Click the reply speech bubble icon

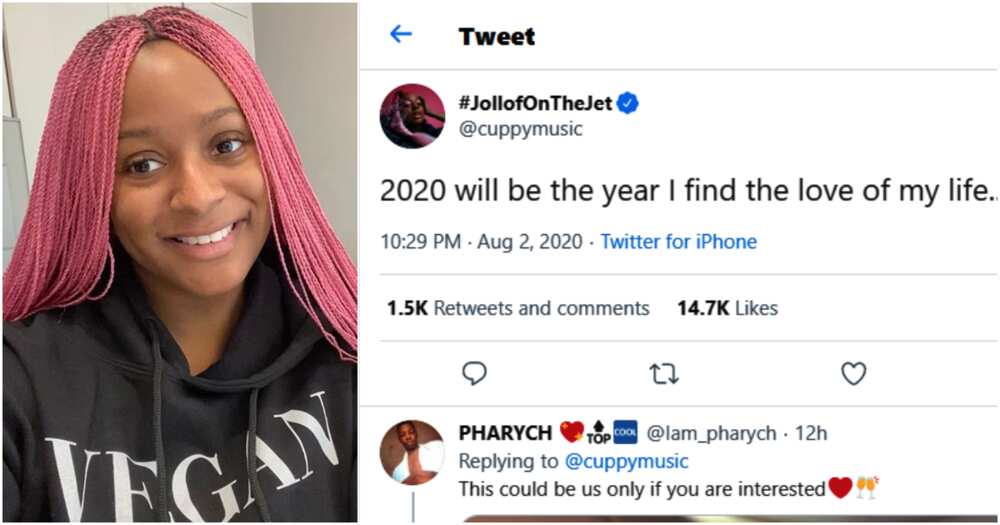pyautogui.click(x=474, y=373)
